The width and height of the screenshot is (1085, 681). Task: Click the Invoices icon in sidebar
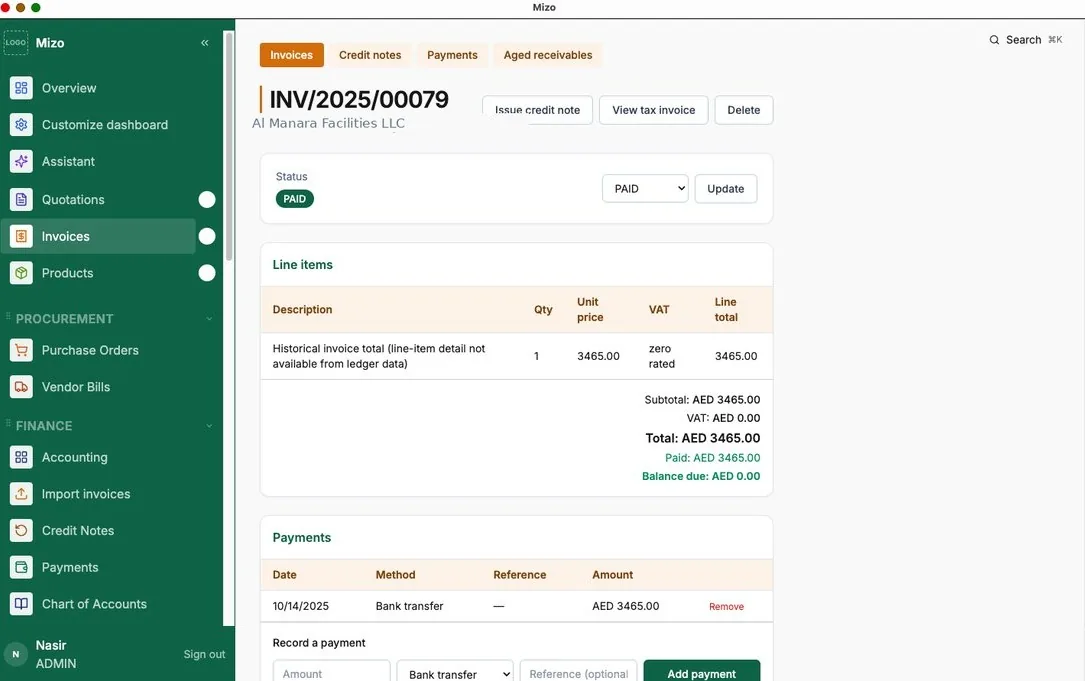tap(21, 236)
